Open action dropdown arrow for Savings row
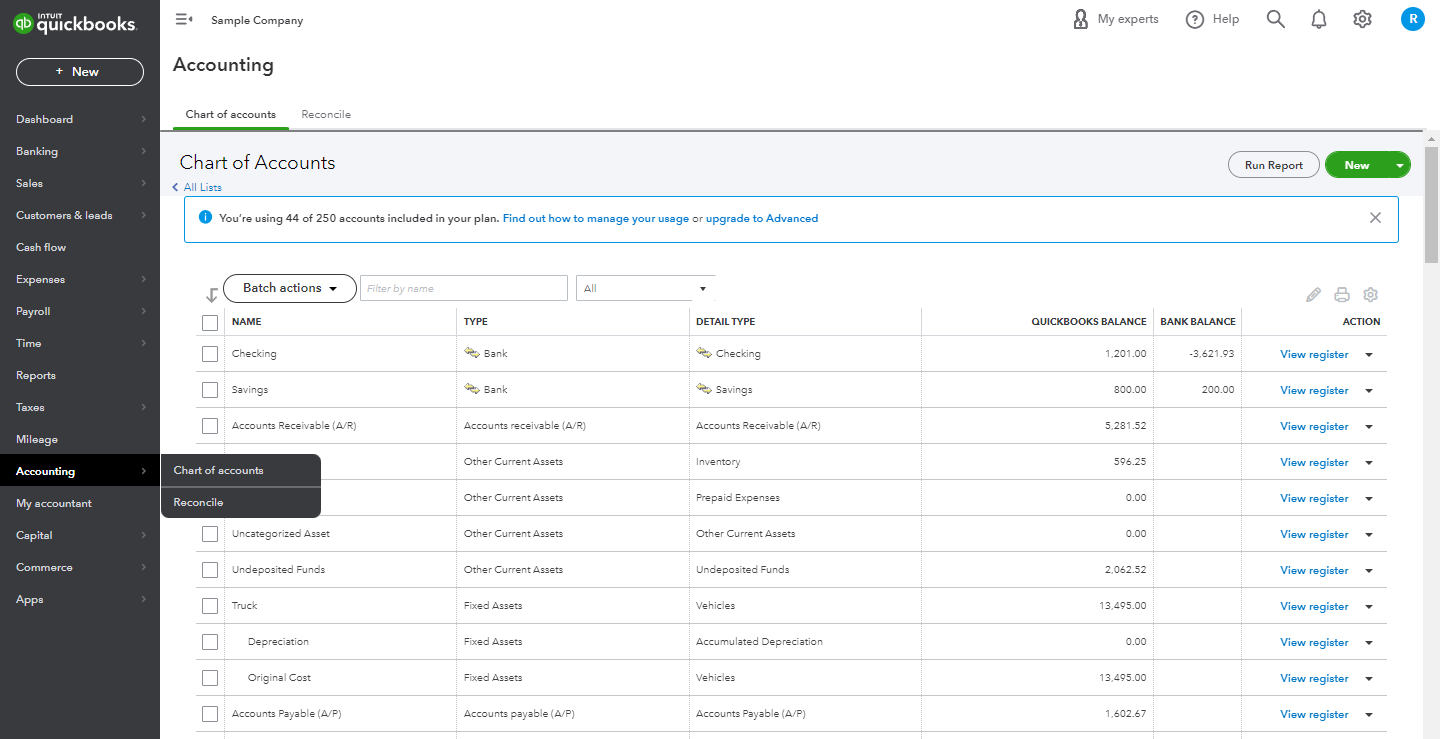Viewport: 1440px width, 739px height. coord(1369,391)
